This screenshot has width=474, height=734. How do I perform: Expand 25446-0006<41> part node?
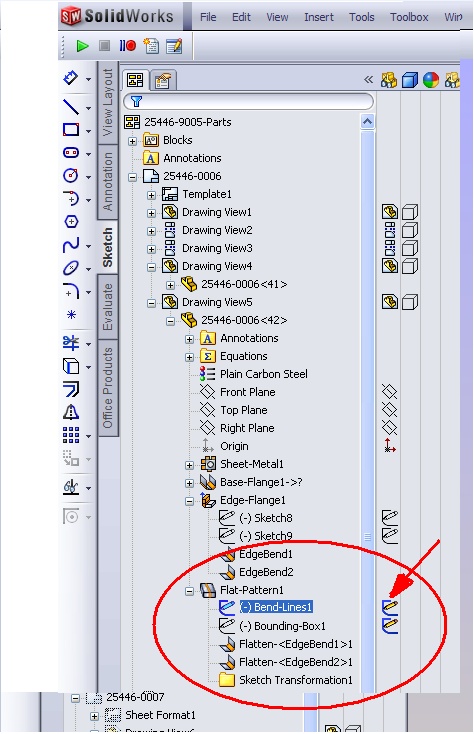(170, 285)
